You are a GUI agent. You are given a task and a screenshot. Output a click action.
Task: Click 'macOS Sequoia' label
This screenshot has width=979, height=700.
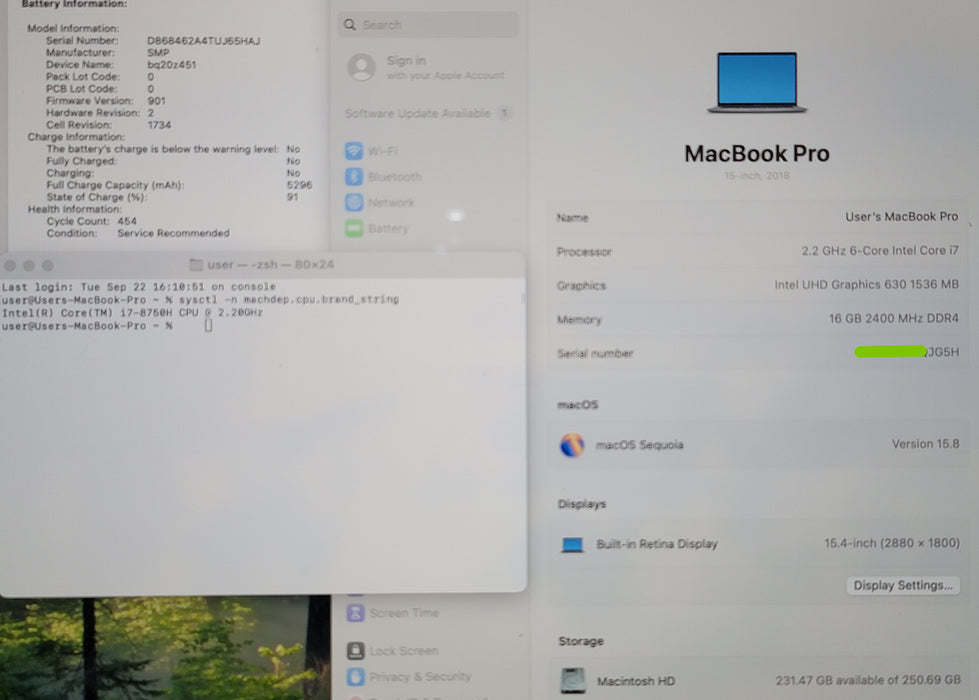coord(639,445)
